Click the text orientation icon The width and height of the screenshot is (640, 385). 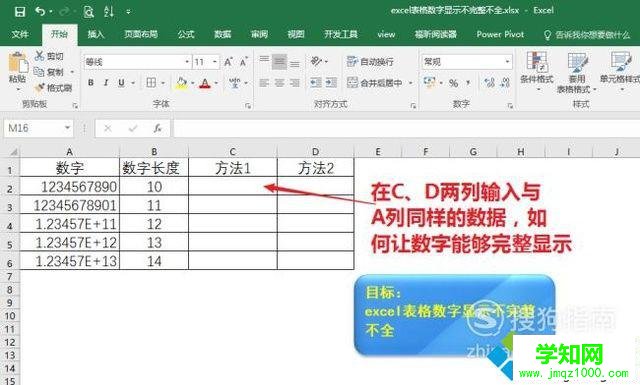(316, 62)
